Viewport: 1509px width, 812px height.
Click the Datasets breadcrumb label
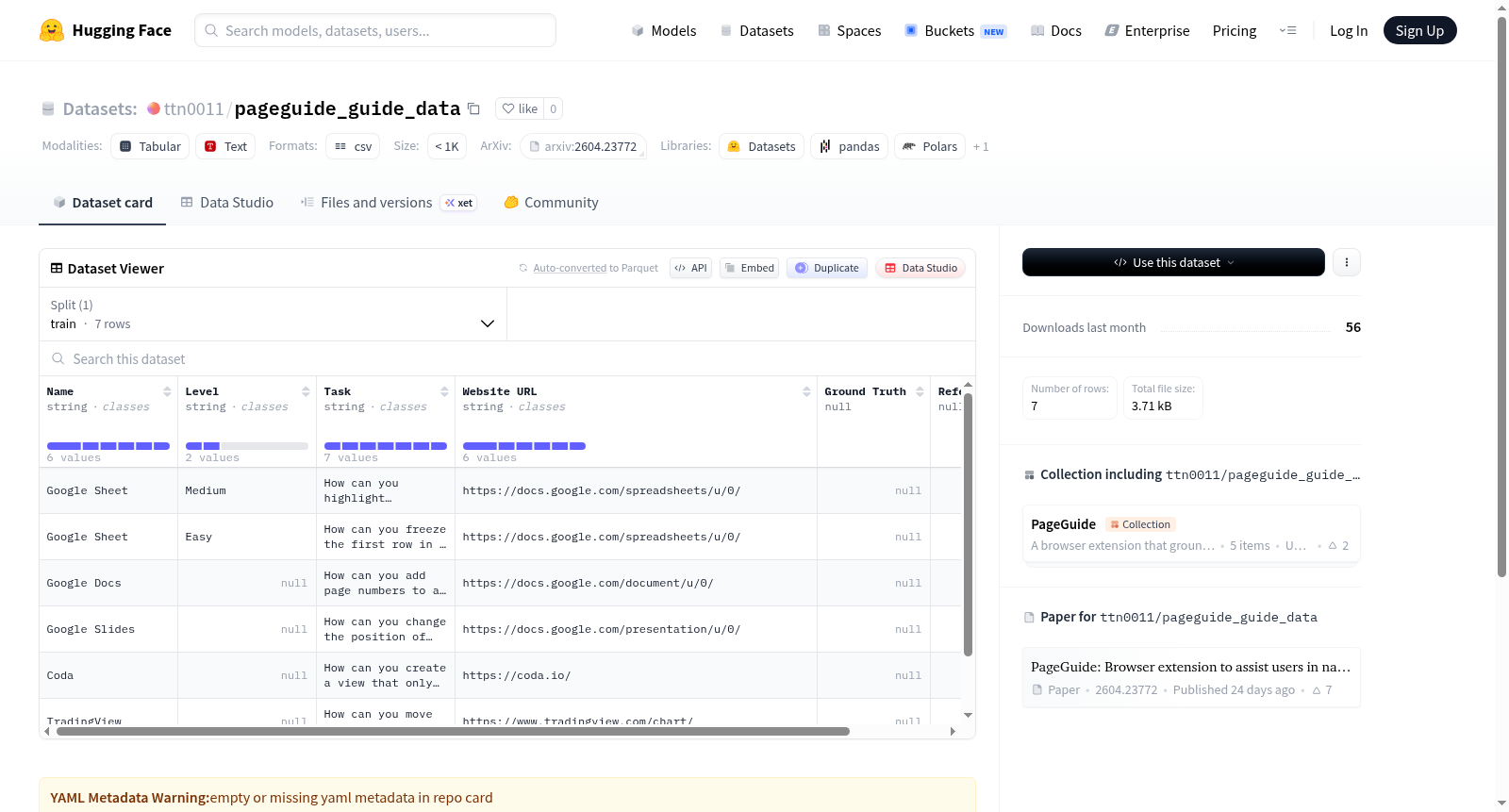point(99,109)
